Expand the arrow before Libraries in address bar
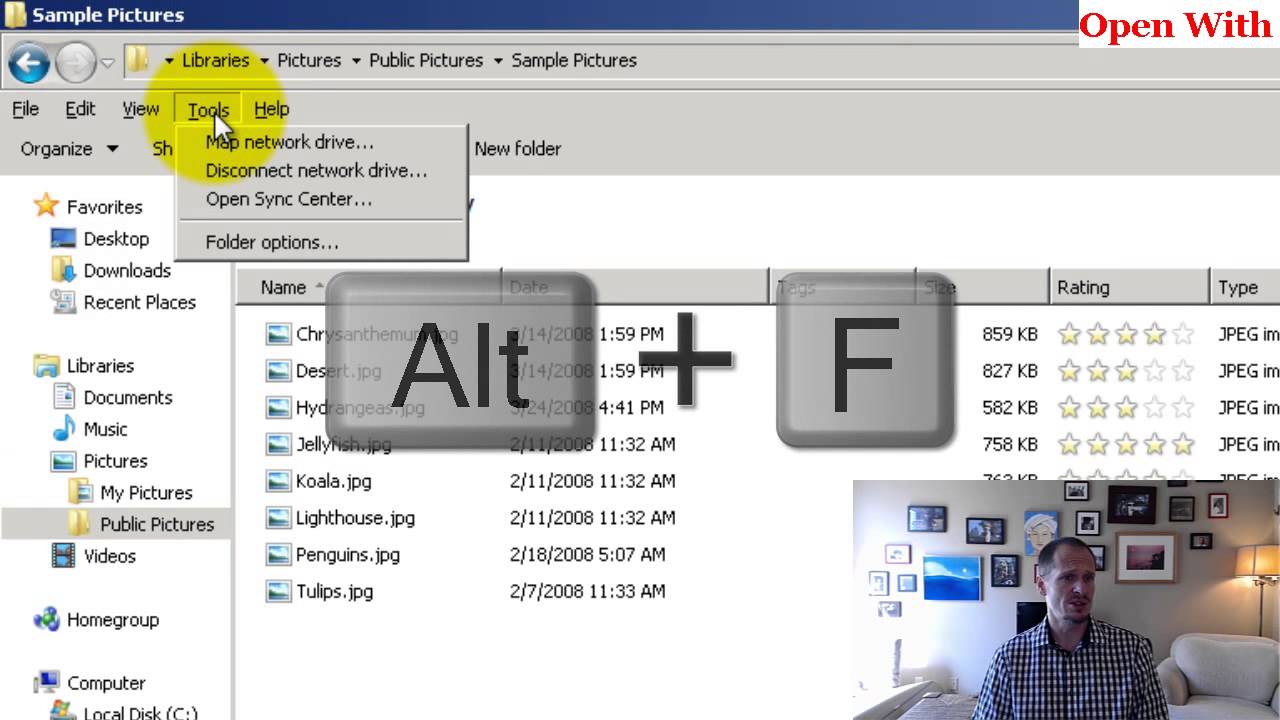 (x=169, y=61)
